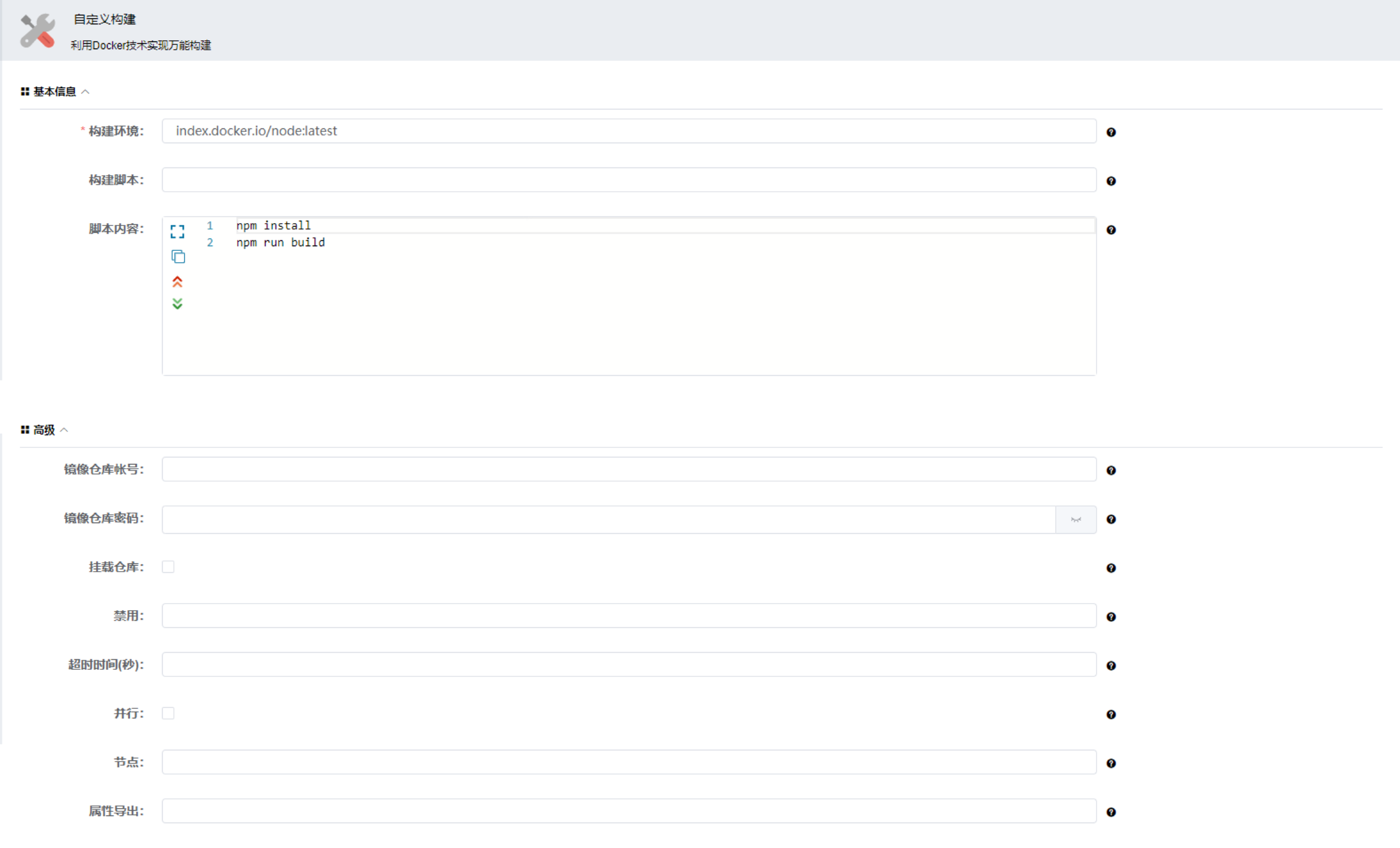Image resolution: width=1400 pixels, height=848 pixels.
Task: Collapse the 高级 section
Action: click(64, 430)
